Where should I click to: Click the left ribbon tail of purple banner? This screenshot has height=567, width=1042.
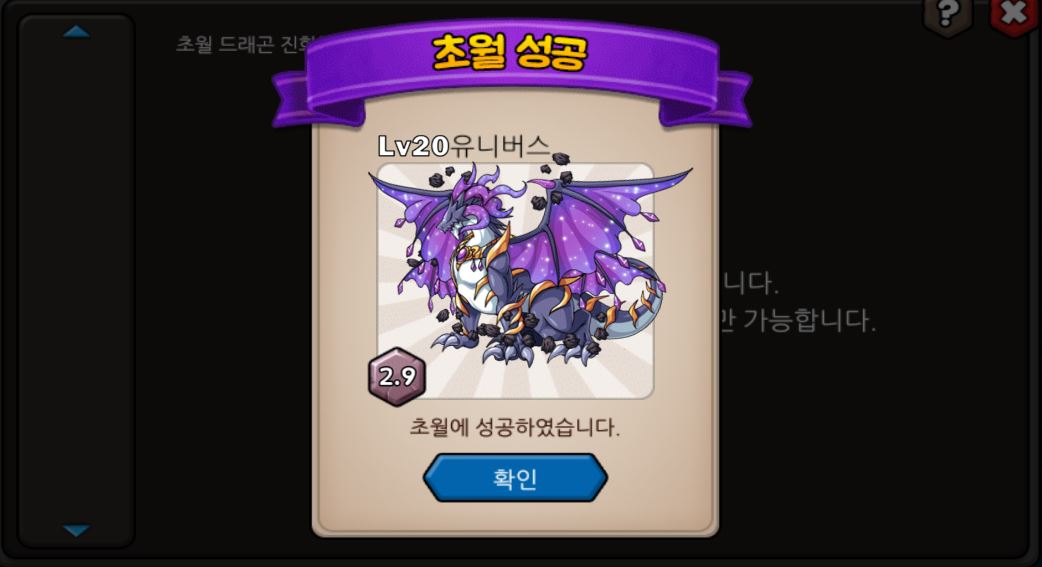(312, 100)
